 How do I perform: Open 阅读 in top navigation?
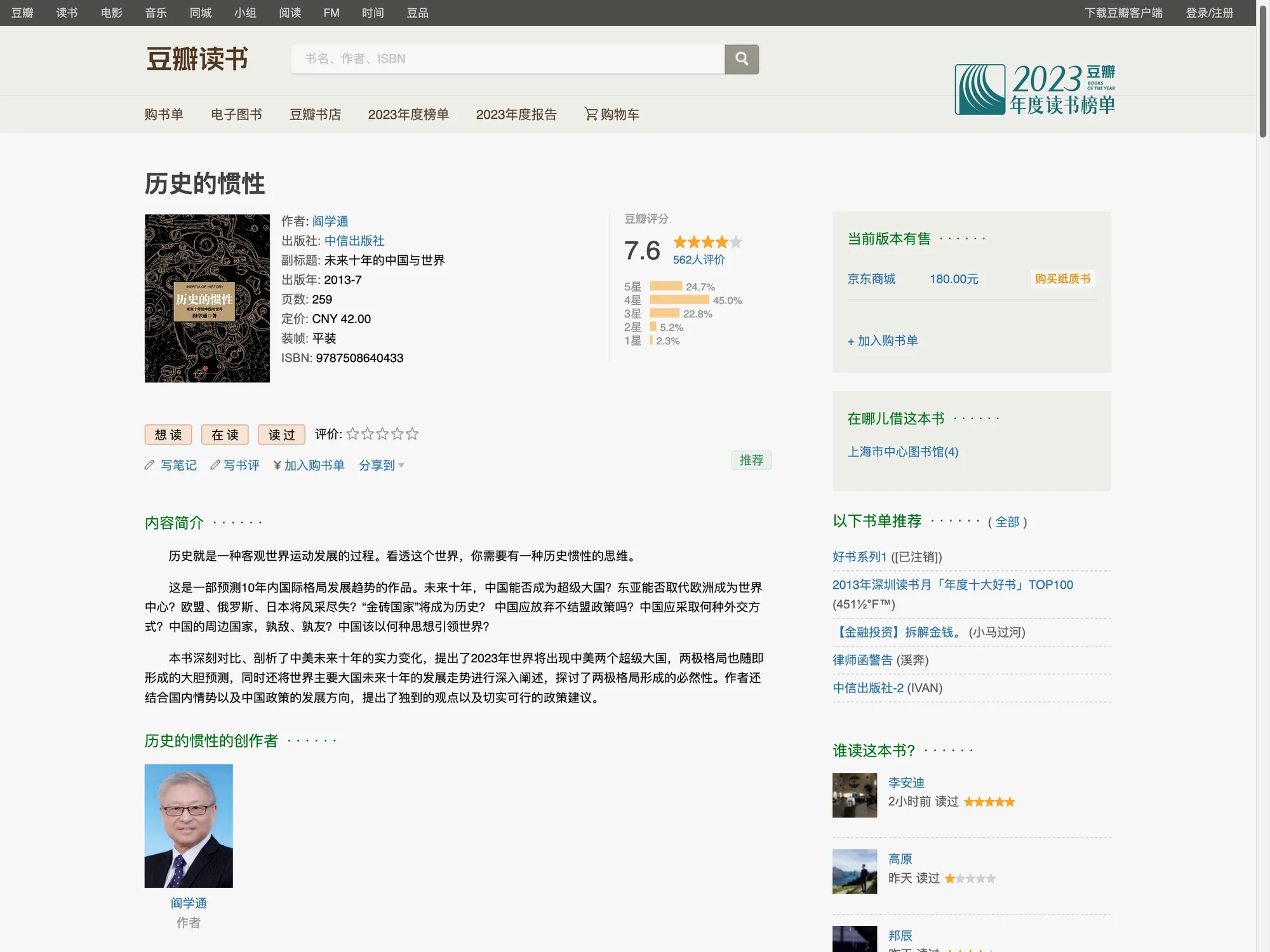[290, 13]
